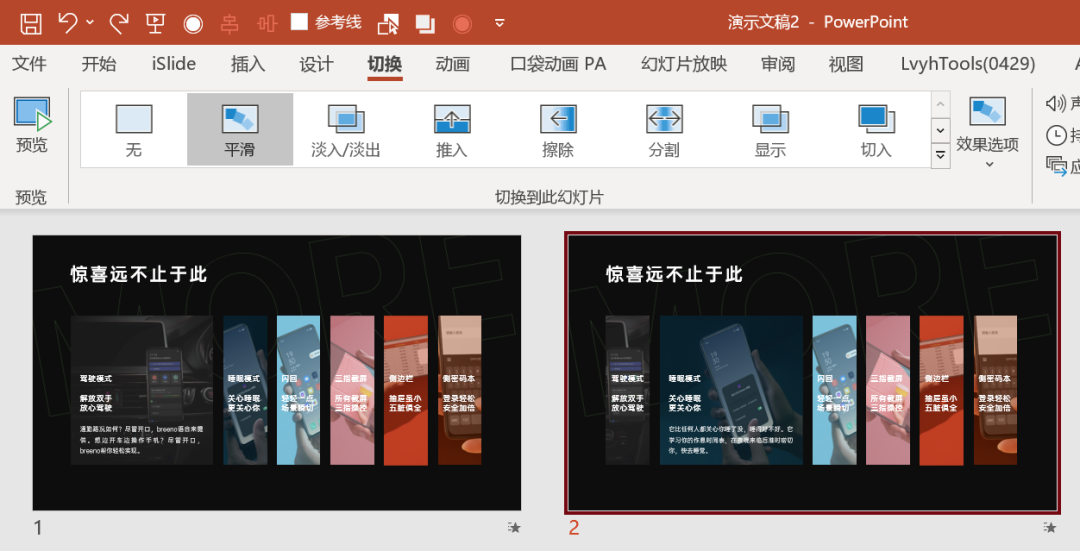Click the Save icon in quick access toolbar
1080x551 pixels.
coord(31,23)
